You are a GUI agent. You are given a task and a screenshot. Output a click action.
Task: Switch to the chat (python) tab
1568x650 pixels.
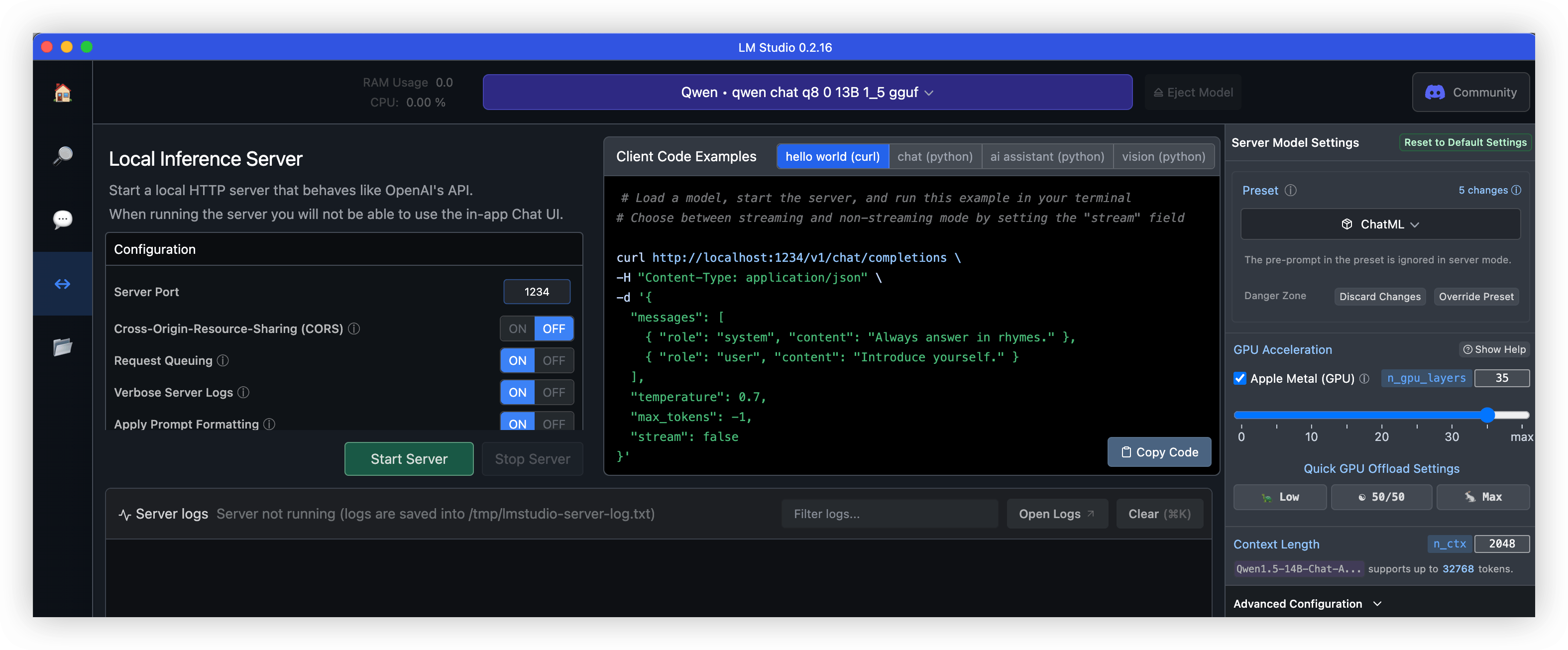click(935, 156)
